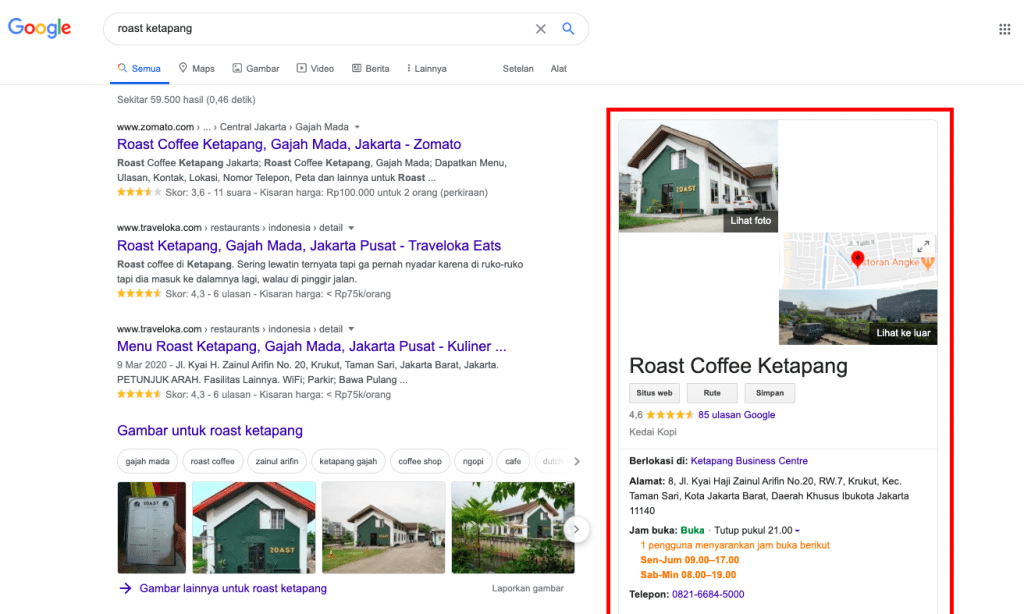Click Lihat ke luar street view
This screenshot has width=1024, height=614.
903,333
